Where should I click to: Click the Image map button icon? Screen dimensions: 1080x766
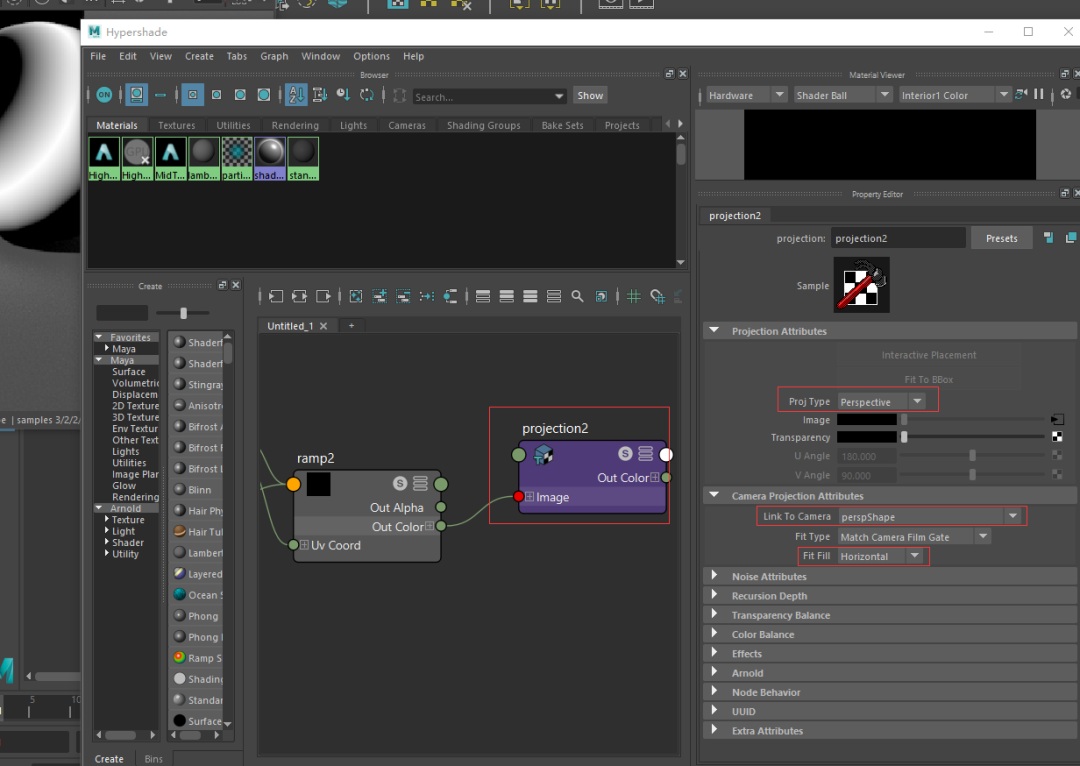click(1057, 420)
